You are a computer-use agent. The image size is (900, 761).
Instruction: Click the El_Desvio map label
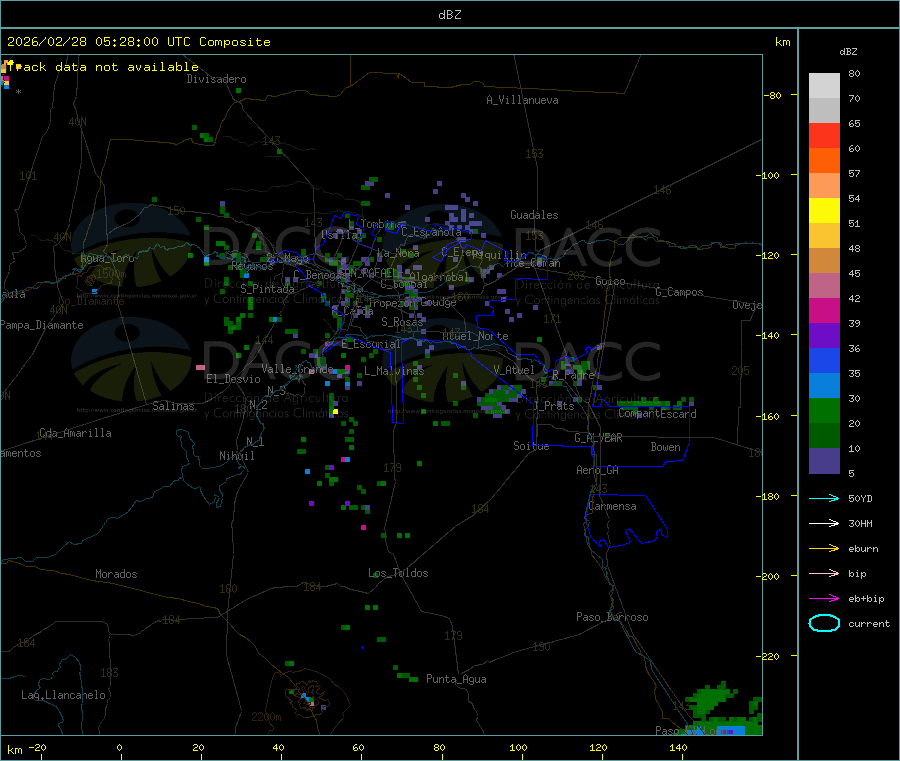pyautogui.click(x=234, y=379)
